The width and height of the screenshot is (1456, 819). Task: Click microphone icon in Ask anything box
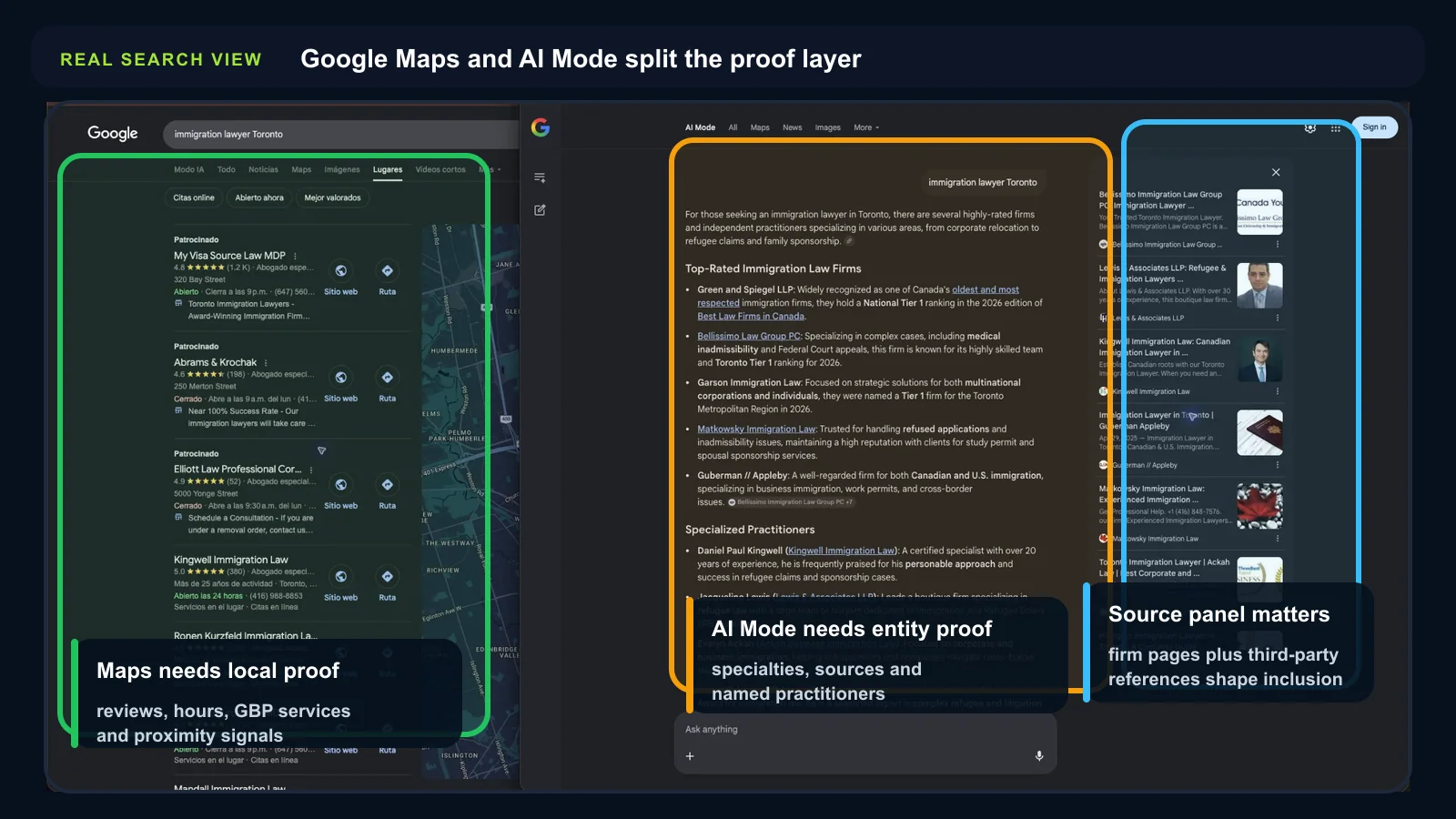pos(1039,756)
